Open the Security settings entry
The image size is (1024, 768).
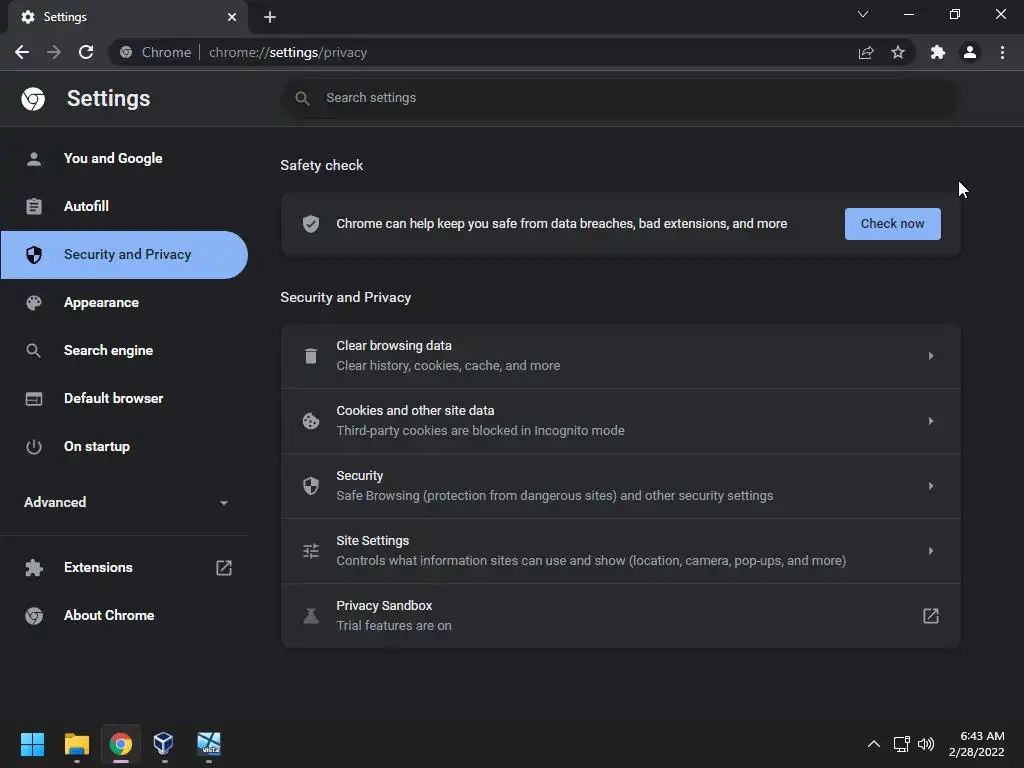pos(620,486)
